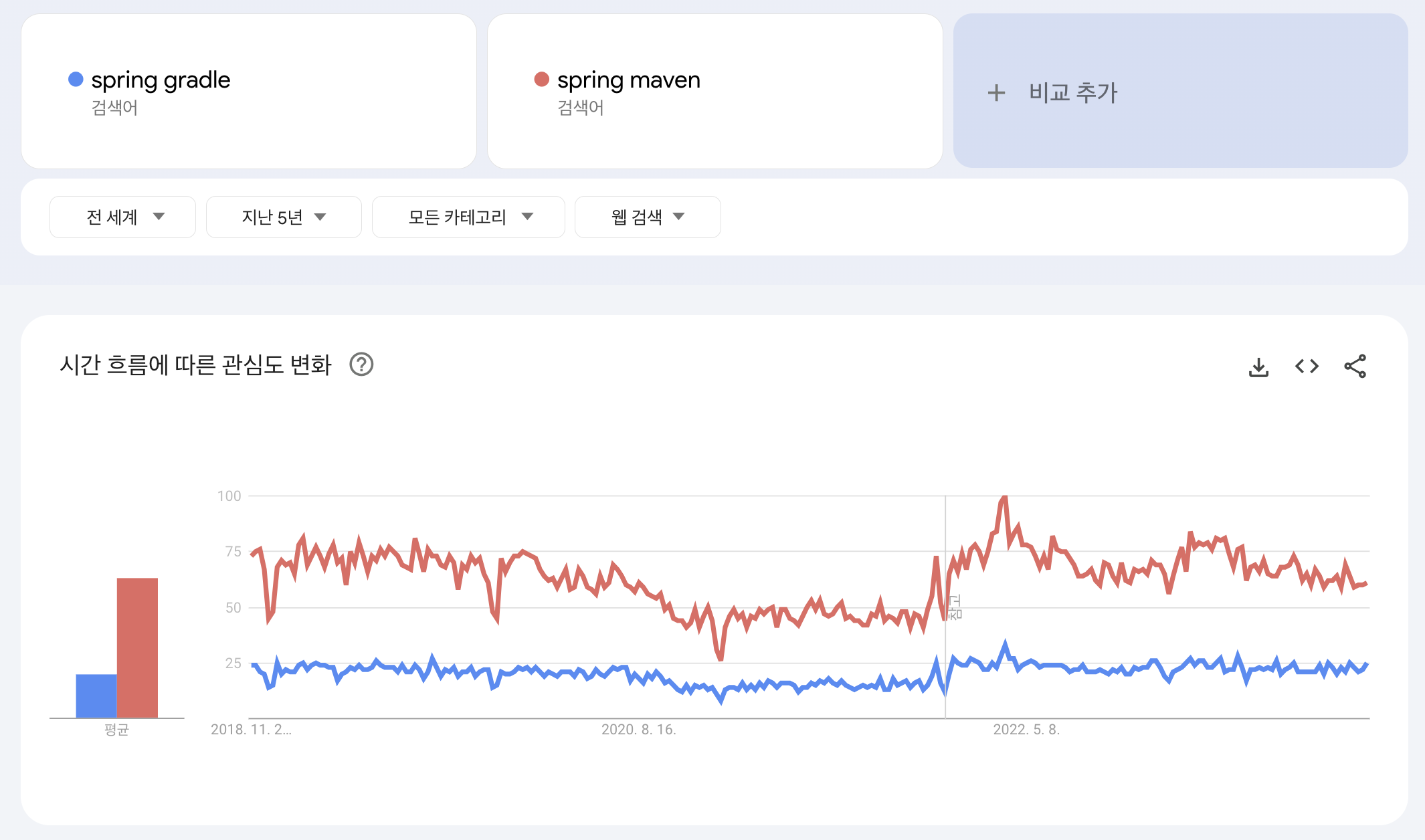Open the embed code option for the chart
Viewport: 1425px width, 840px height.
coord(1307,366)
